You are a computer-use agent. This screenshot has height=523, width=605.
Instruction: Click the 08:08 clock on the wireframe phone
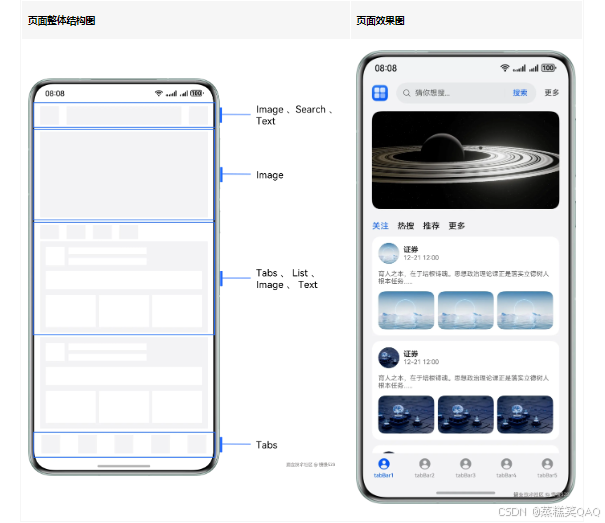coord(55,93)
